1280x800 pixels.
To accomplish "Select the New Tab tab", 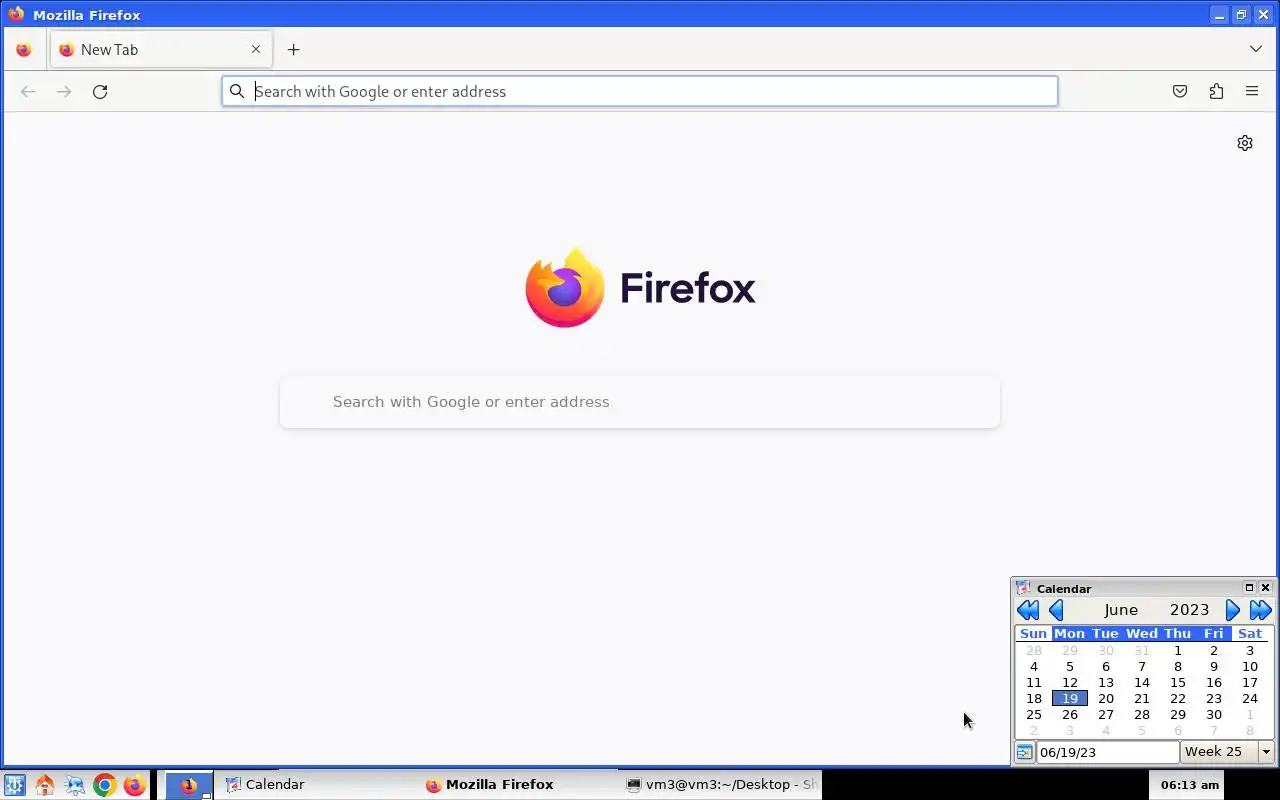I will pos(160,49).
